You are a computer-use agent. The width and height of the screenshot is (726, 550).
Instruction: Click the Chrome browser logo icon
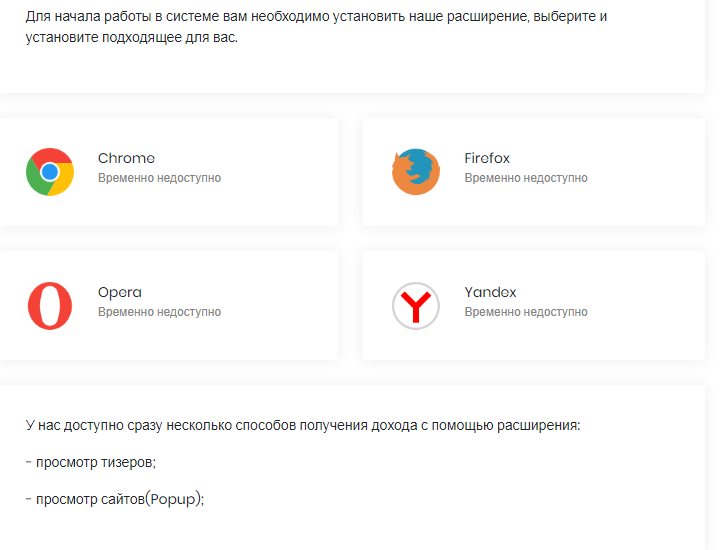pyautogui.click(x=50, y=171)
